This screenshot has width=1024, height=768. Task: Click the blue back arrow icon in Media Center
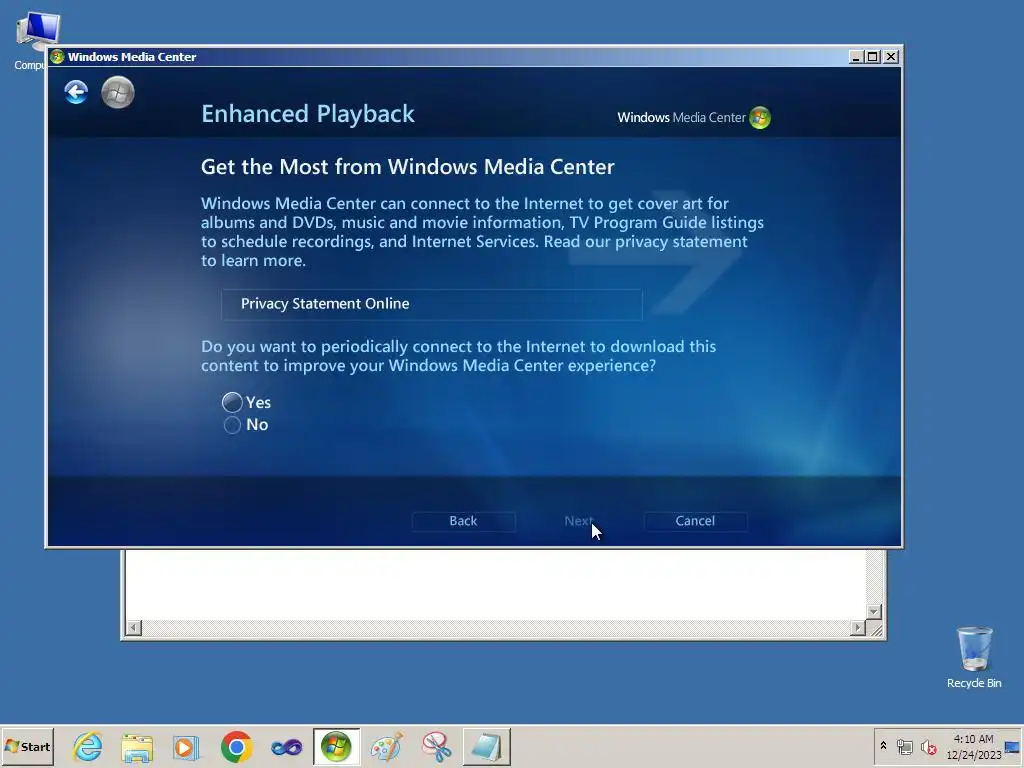pyautogui.click(x=76, y=92)
